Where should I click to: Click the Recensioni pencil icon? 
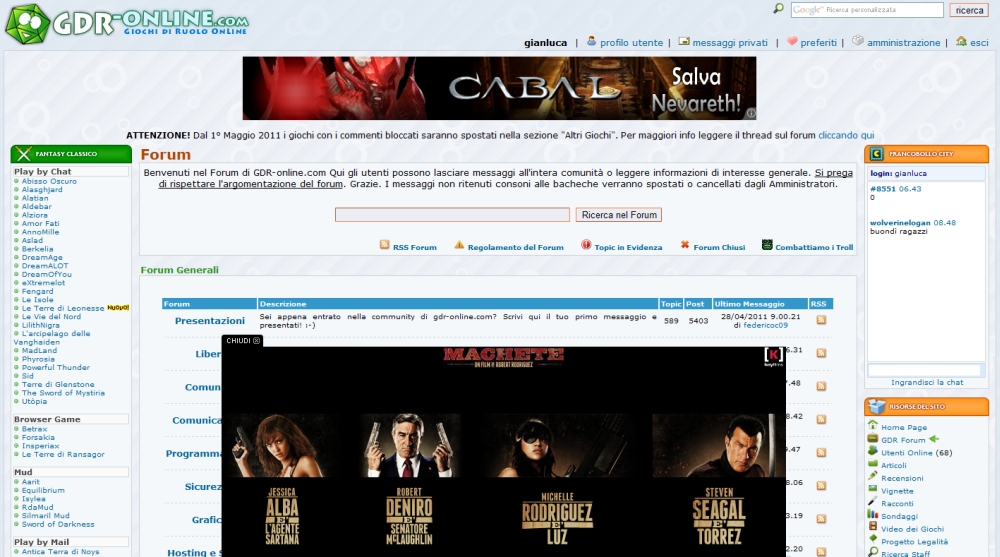pos(873,476)
